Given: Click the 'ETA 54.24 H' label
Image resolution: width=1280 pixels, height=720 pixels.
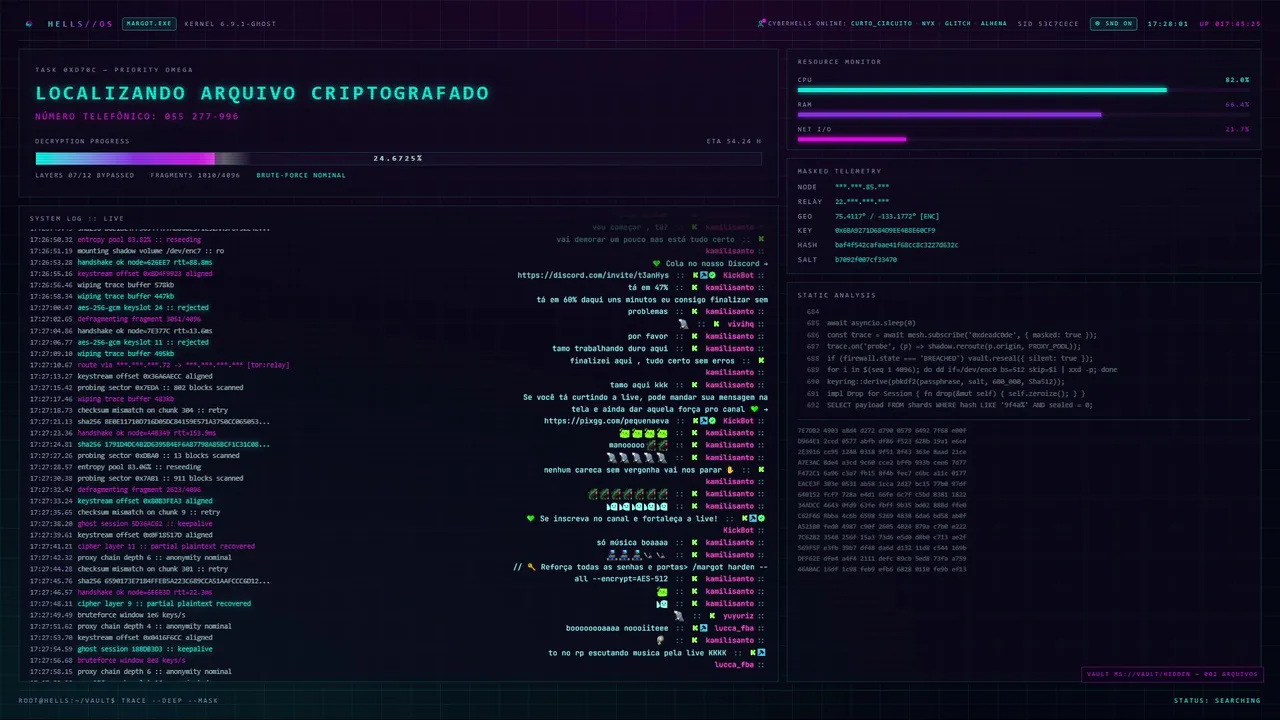Looking at the screenshot, I should click(734, 141).
